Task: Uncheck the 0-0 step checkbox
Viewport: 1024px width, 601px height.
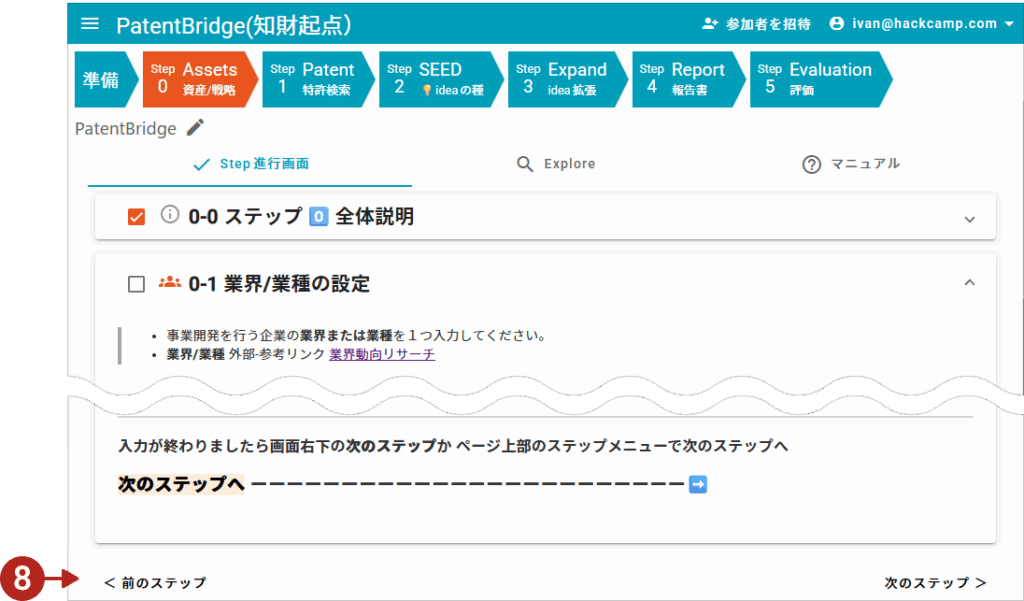Action: point(137,216)
